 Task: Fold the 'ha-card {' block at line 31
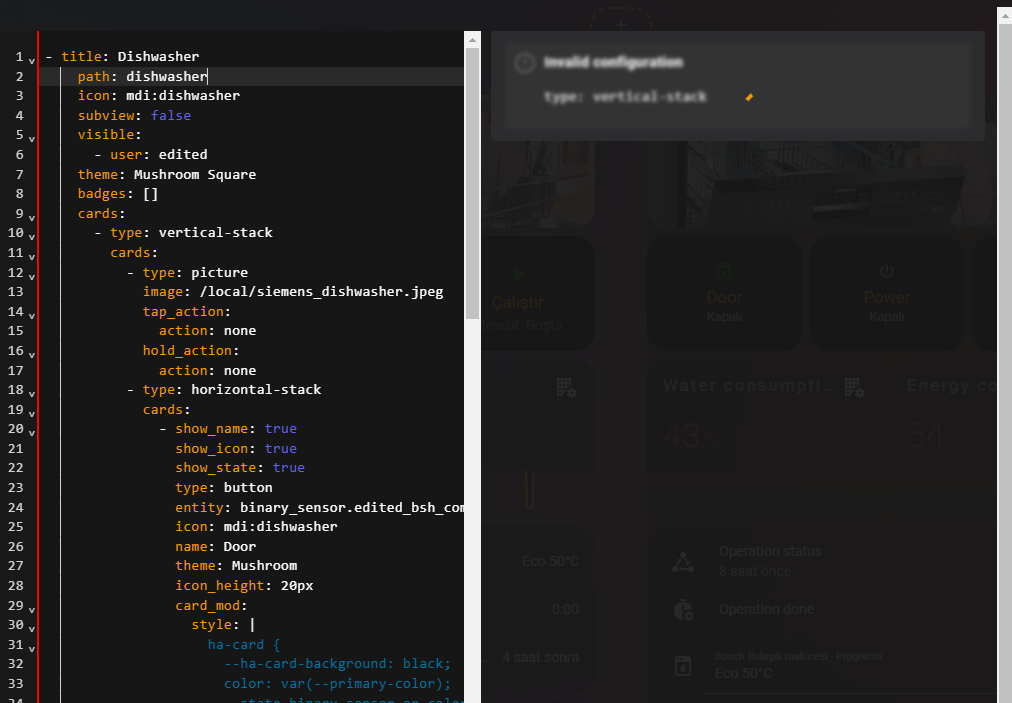tap(32, 649)
